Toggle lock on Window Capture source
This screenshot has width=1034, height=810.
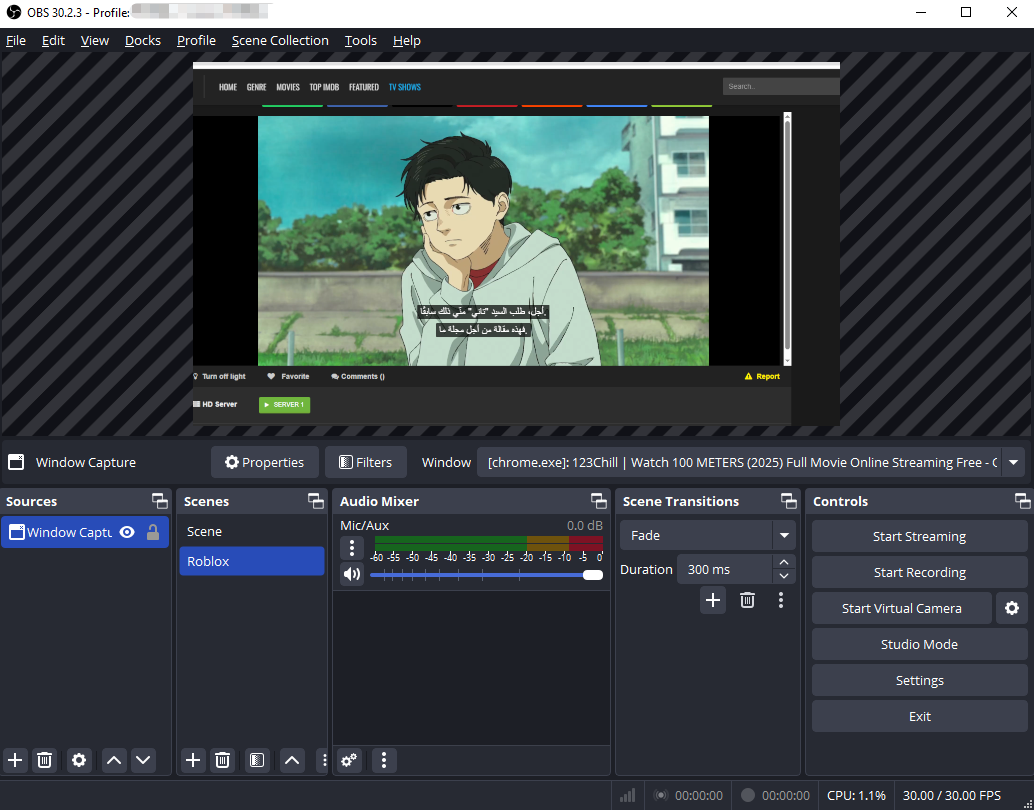click(153, 532)
